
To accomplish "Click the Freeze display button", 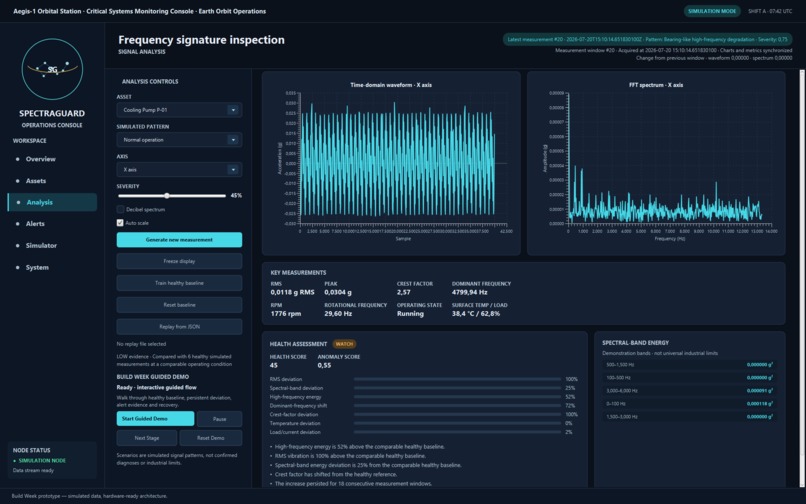I will click(179, 261).
